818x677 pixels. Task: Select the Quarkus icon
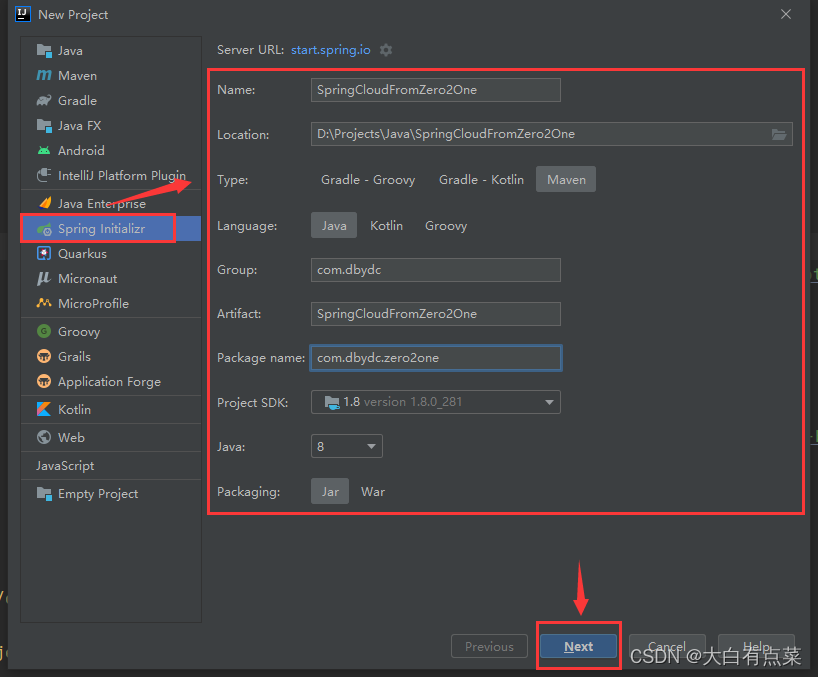tap(44, 253)
